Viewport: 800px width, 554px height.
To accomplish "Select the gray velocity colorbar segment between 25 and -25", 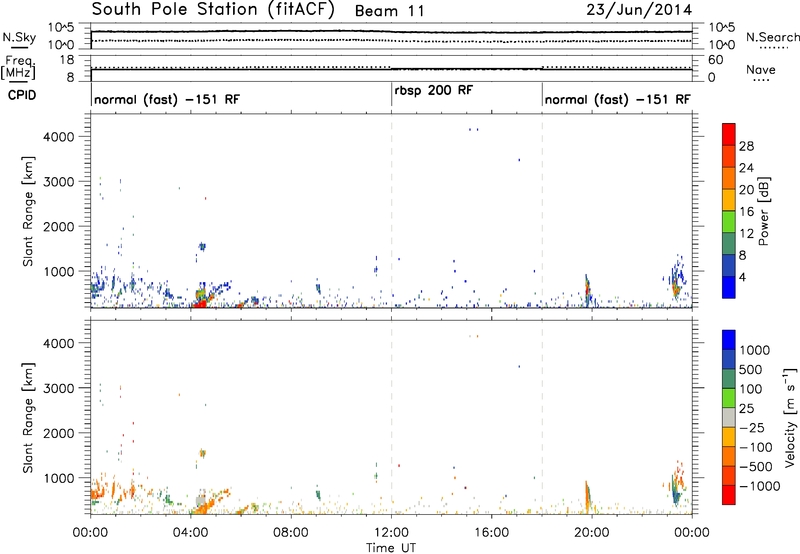I will click(729, 418).
